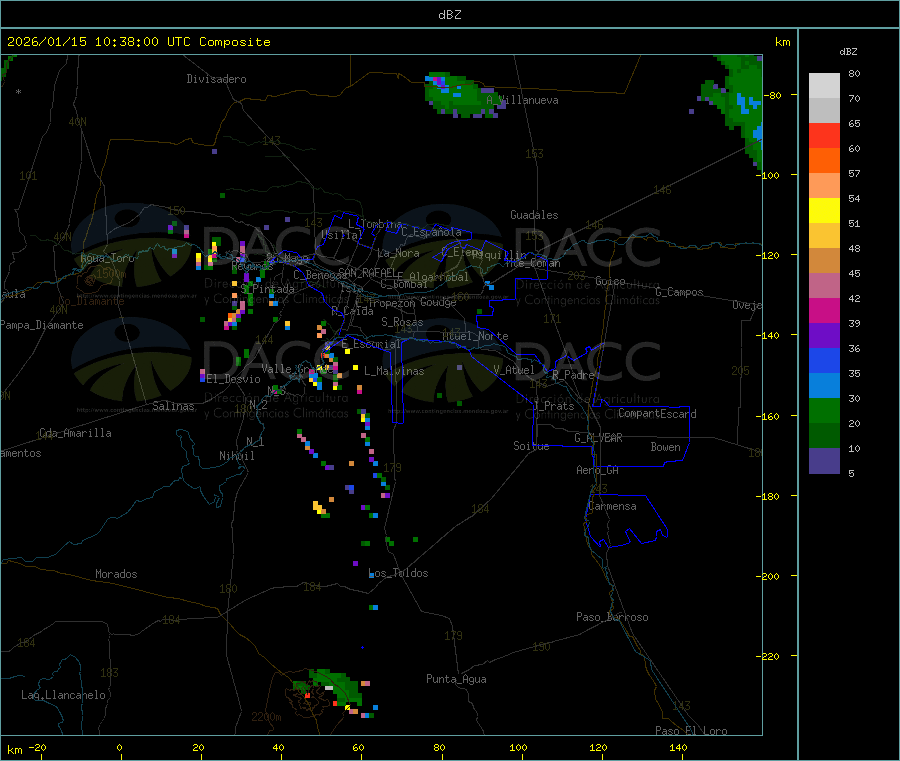This screenshot has width=900, height=761.
Task: Click the A_Villanueva location label
Action: pyautogui.click(x=522, y=100)
